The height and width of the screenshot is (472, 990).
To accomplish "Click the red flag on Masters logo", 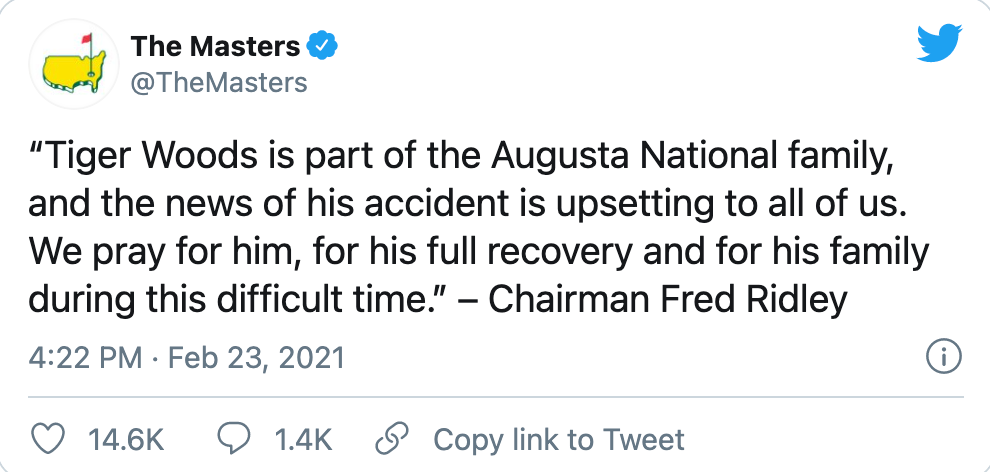I will tap(88, 42).
